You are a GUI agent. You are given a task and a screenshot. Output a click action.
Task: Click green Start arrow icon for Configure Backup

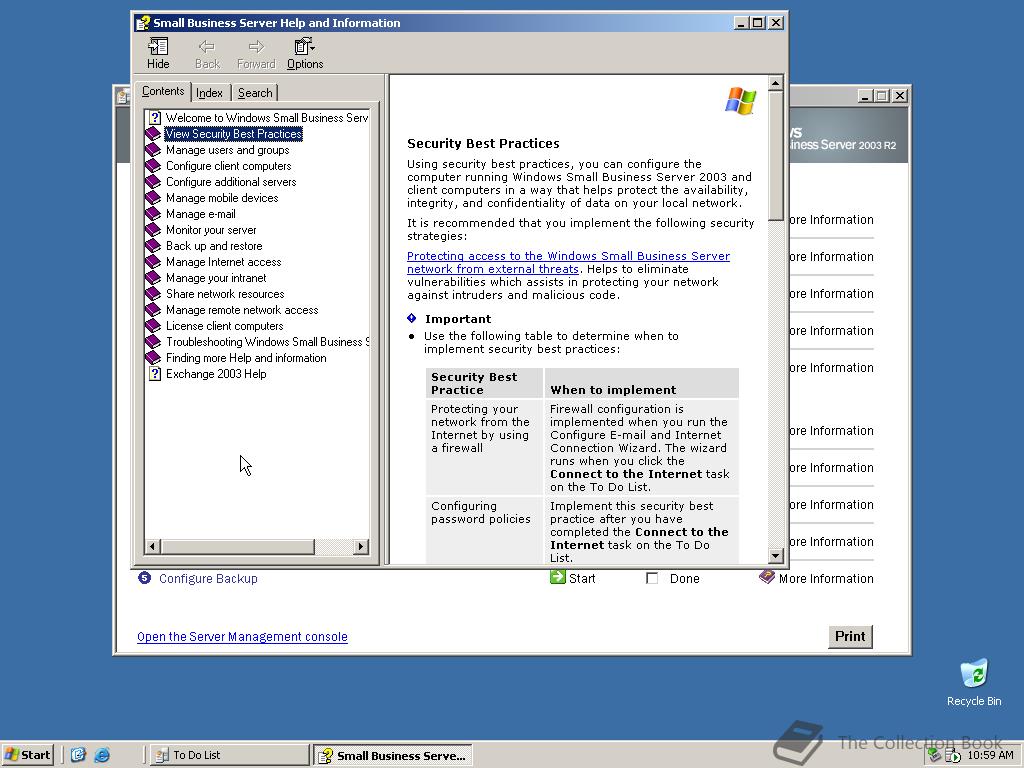(x=558, y=577)
